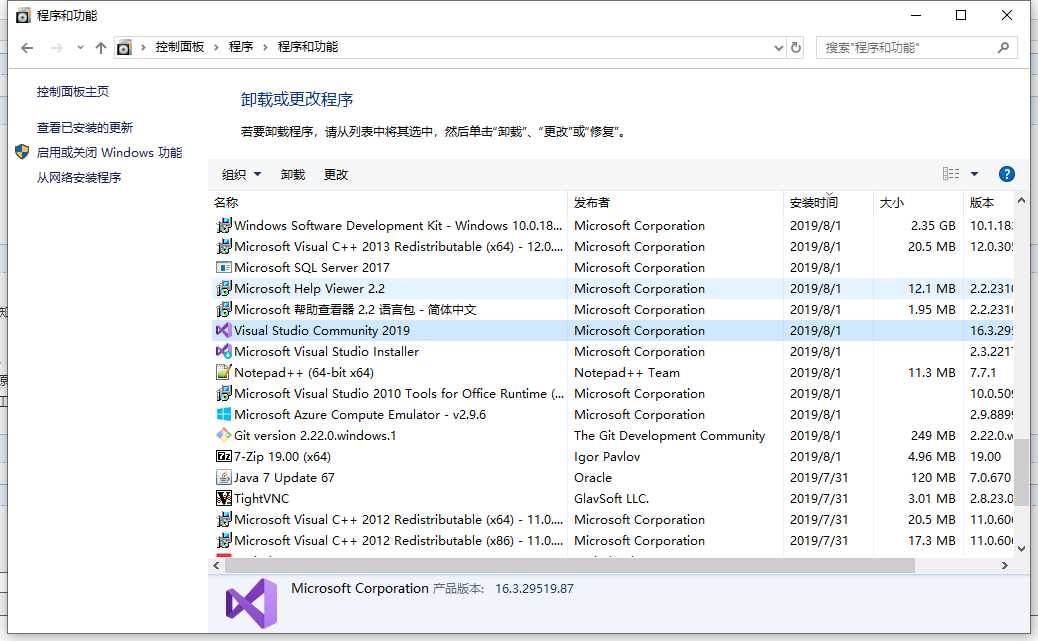Click the search magnifier icon
This screenshot has width=1038, height=641.
click(x=1004, y=48)
